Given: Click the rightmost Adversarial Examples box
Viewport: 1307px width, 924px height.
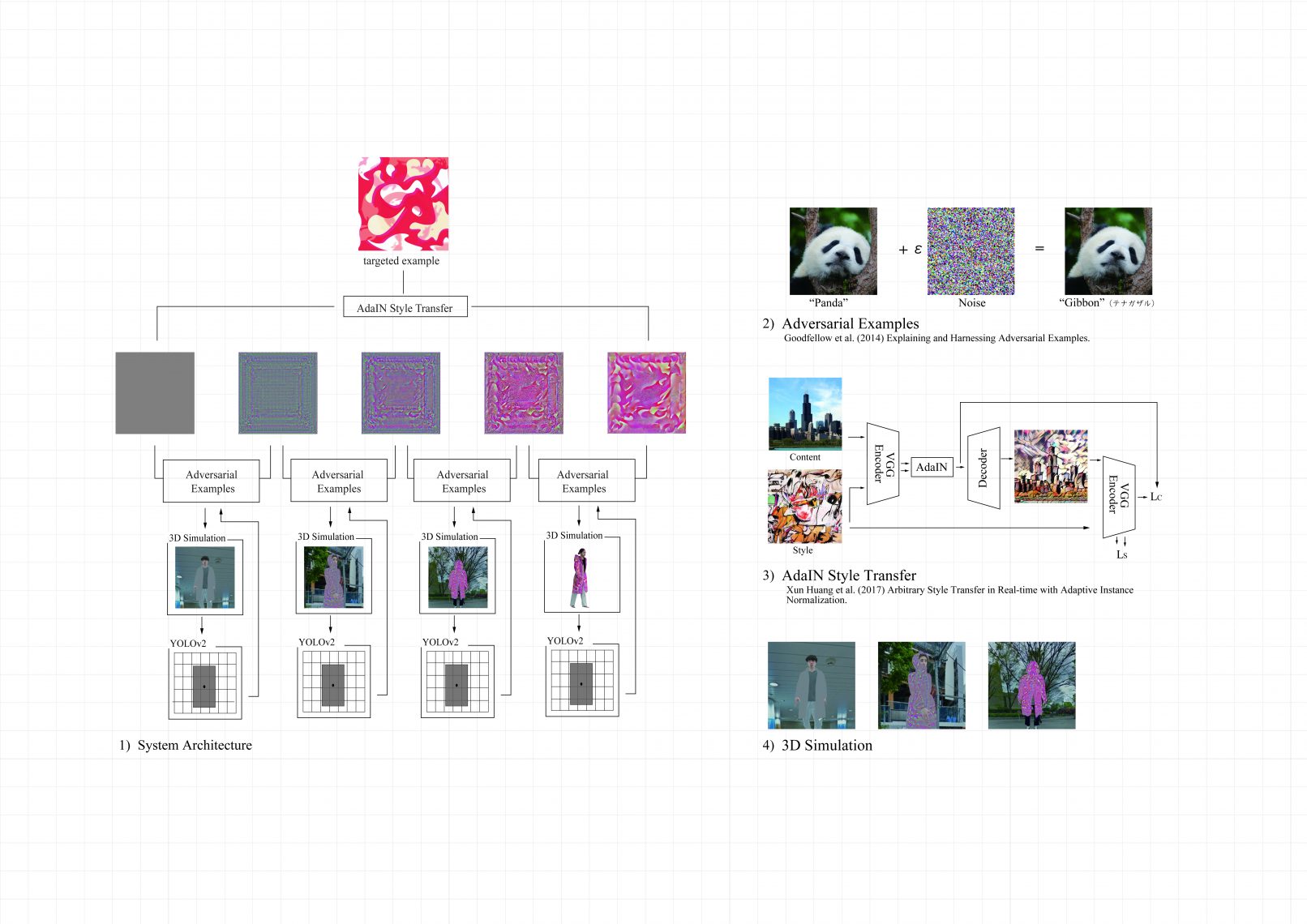Looking at the screenshot, I should click(585, 481).
